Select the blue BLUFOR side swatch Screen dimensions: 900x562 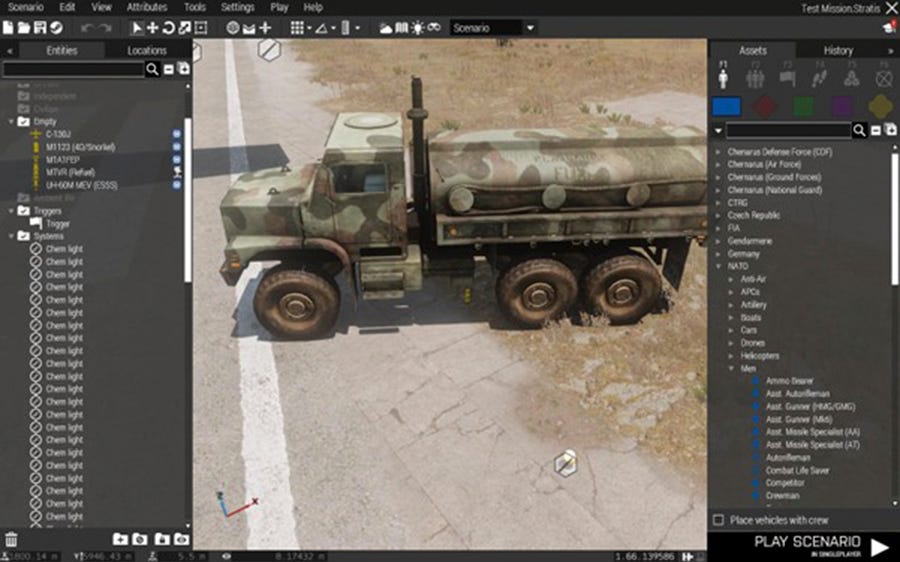point(726,107)
